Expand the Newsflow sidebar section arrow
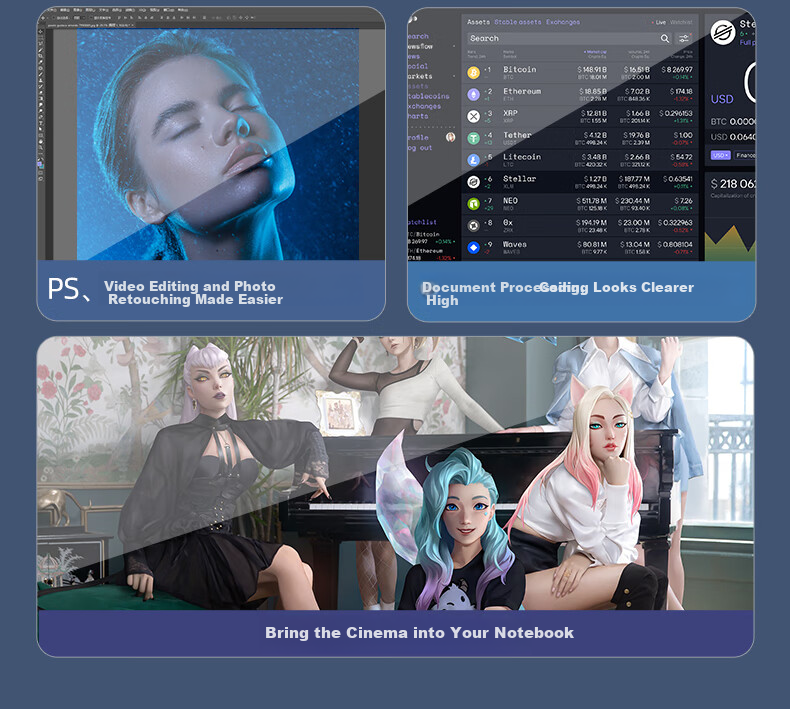 point(454,46)
